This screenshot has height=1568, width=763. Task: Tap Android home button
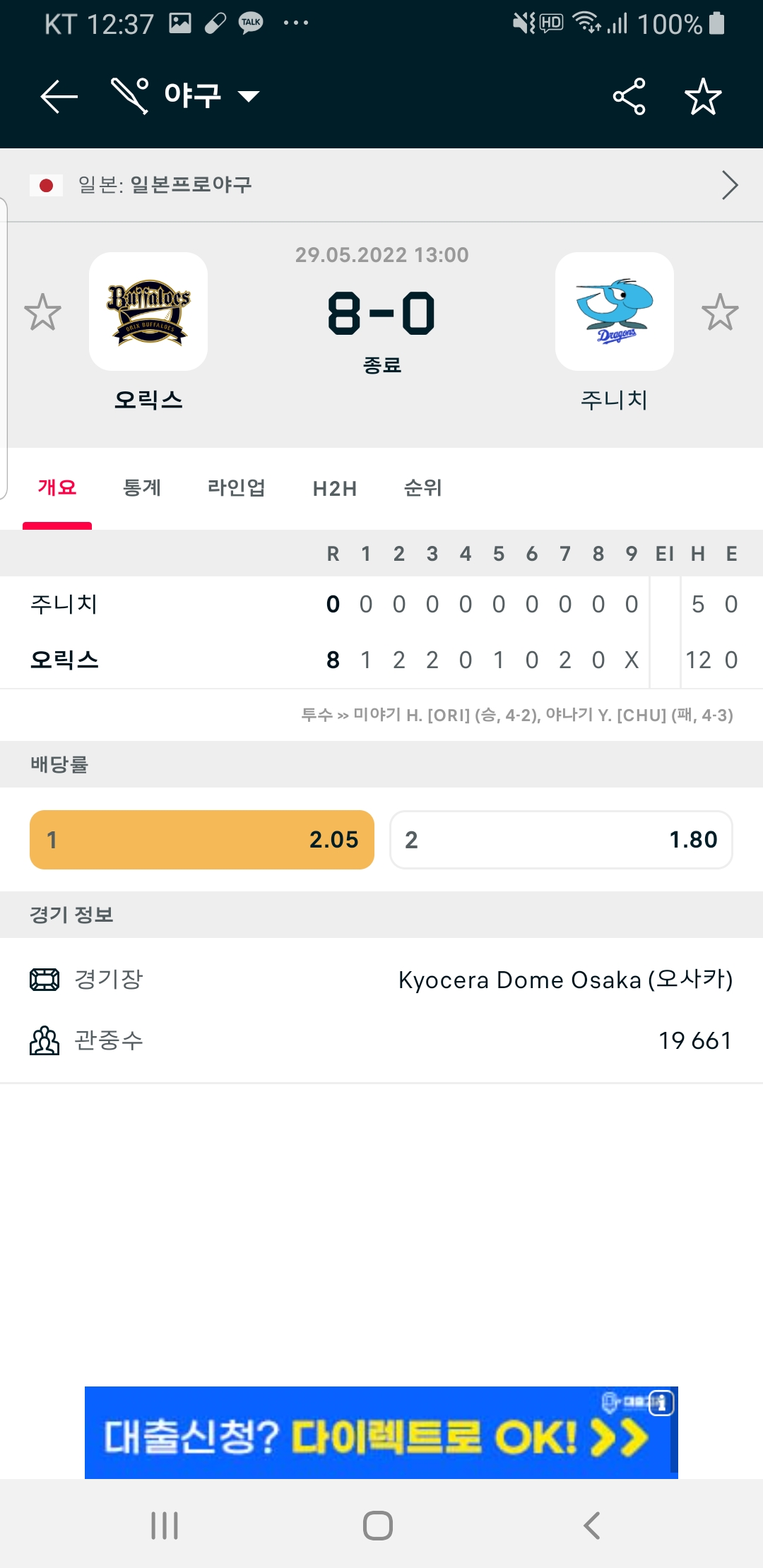pos(378,1526)
